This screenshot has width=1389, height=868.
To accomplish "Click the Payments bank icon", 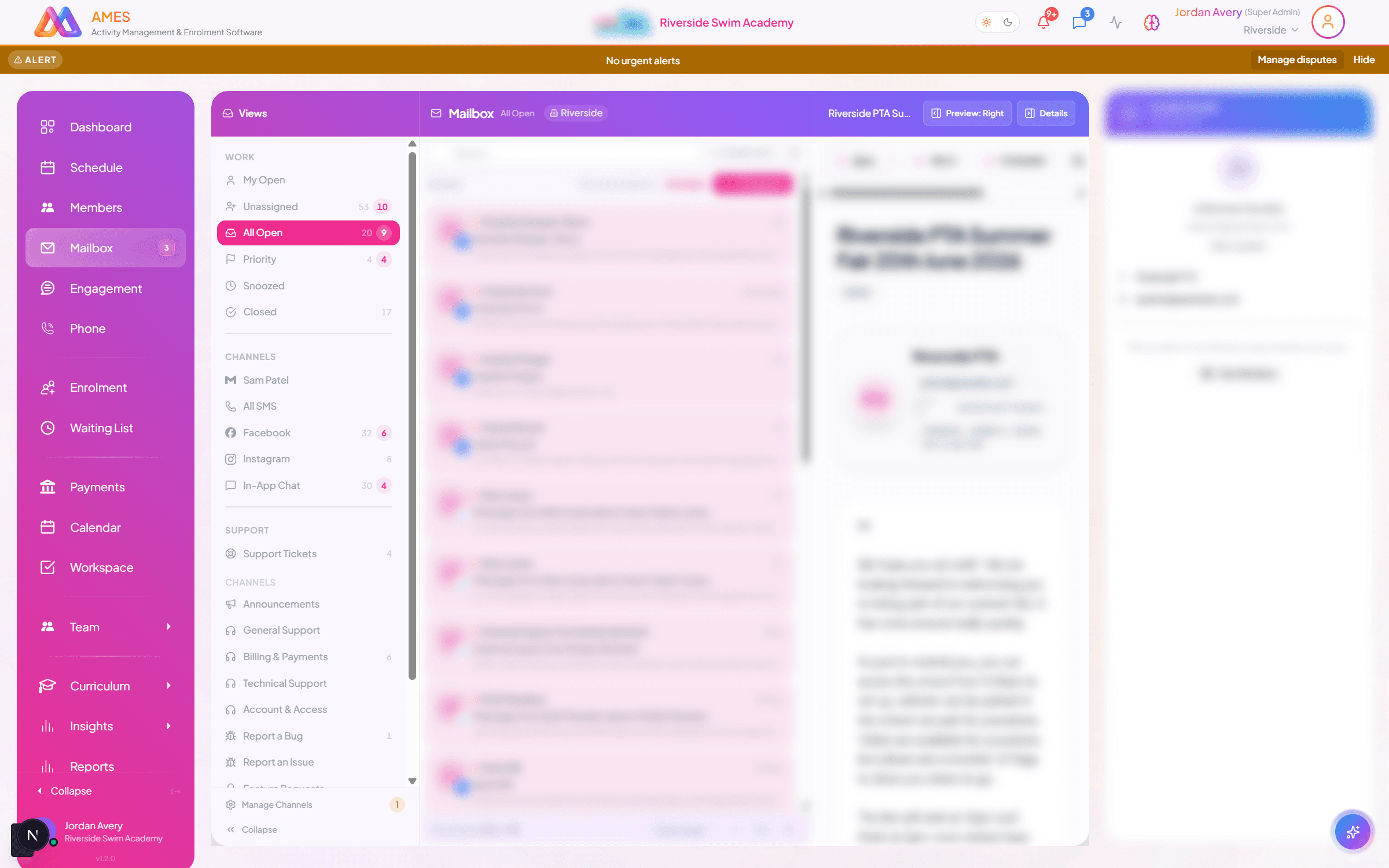I will [x=47, y=487].
